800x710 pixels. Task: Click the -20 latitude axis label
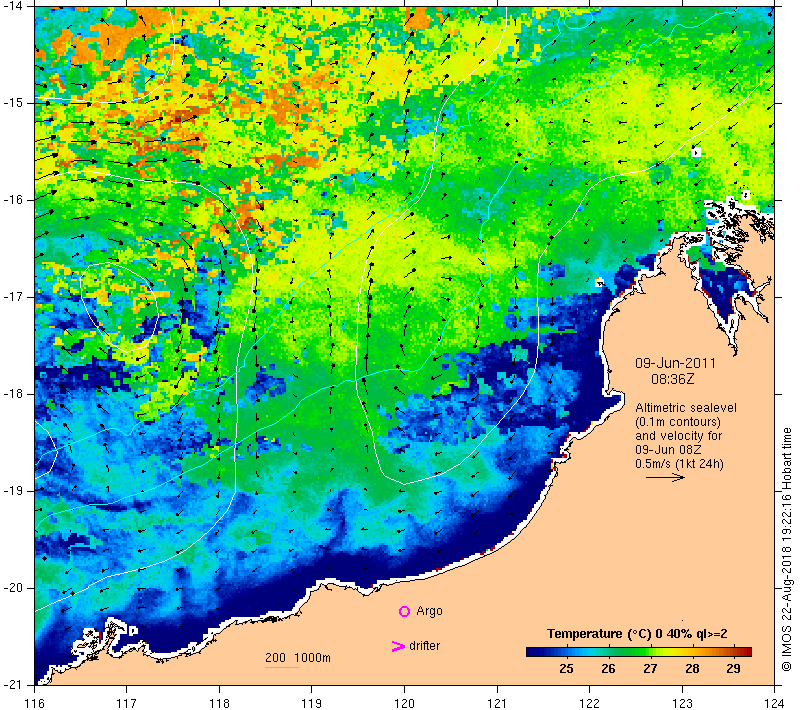pyautogui.click(x=12, y=588)
